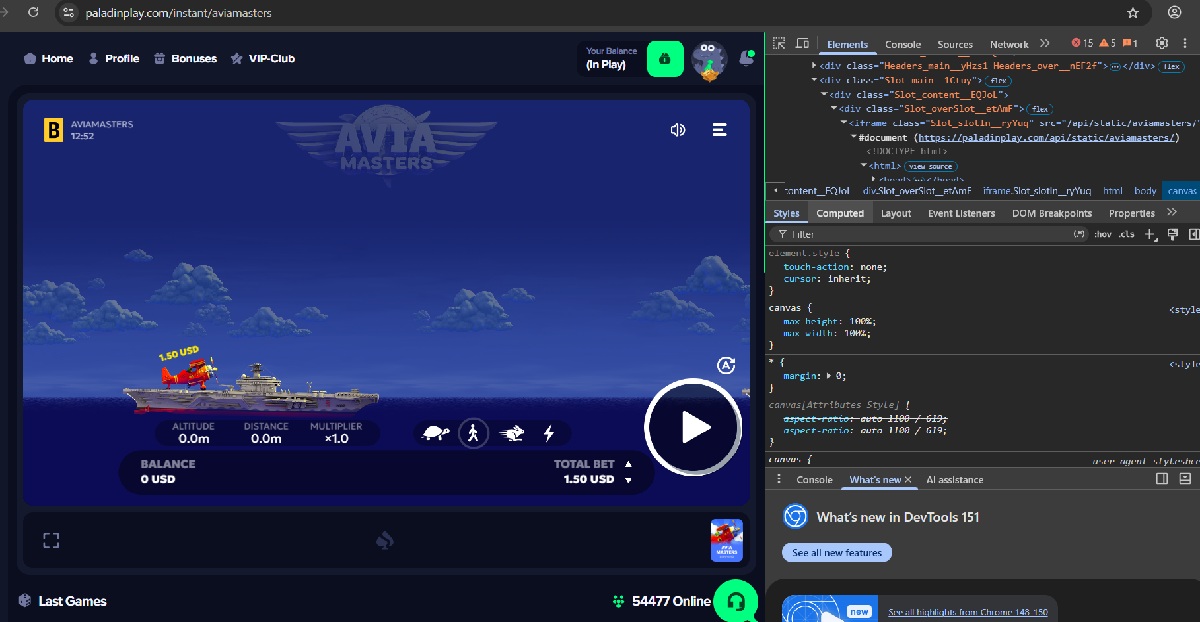
Task: Open the 5 warnings counter
Action: pos(1107,44)
